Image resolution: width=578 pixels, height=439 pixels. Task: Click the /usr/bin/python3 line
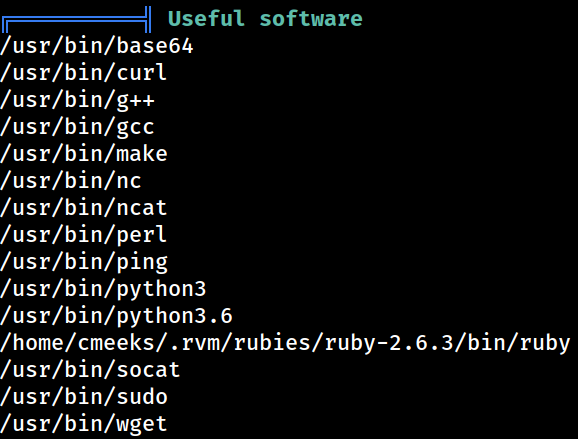[103, 289]
